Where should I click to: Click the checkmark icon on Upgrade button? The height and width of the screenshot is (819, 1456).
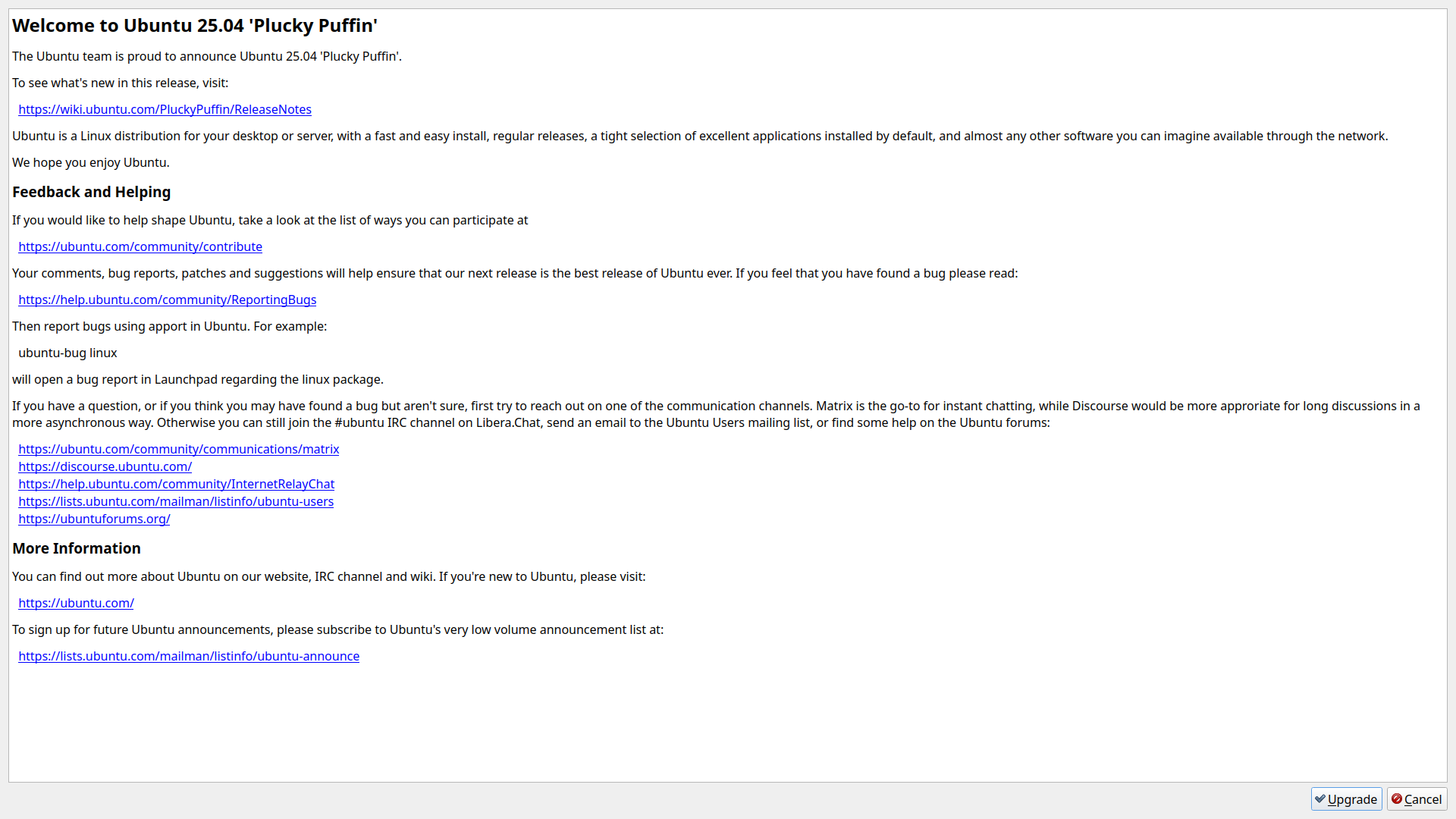click(1320, 799)
